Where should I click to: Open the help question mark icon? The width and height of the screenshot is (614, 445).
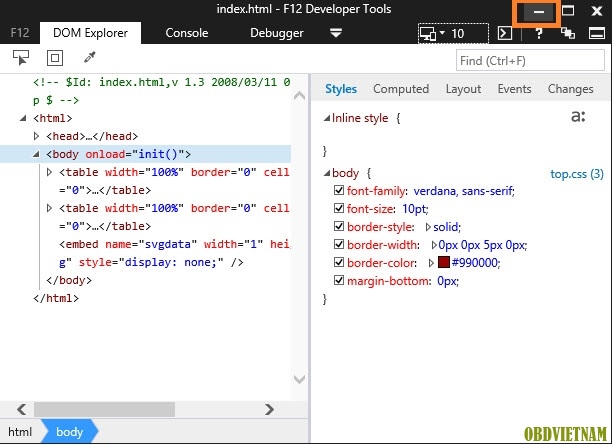click(539, 33)
